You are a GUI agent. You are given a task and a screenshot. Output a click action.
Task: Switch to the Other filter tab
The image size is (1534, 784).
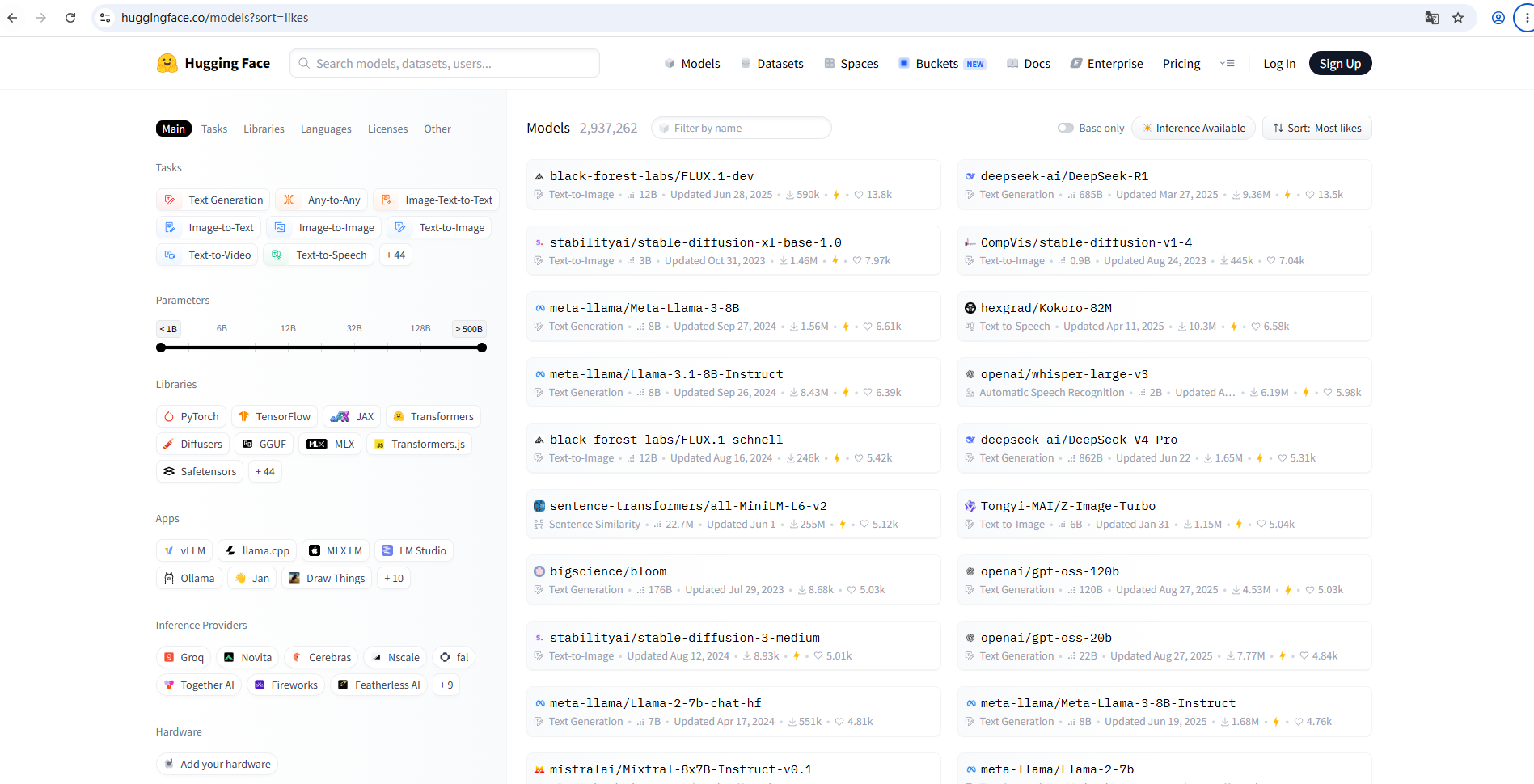pos(437,129)
